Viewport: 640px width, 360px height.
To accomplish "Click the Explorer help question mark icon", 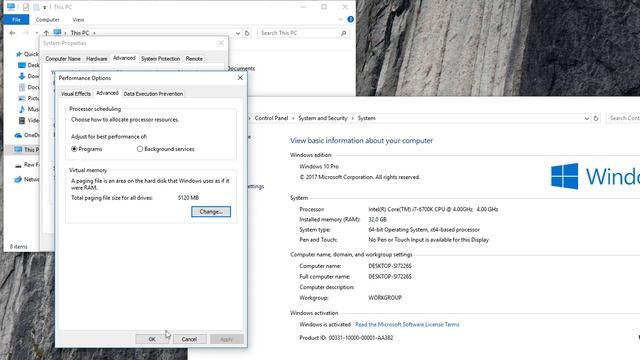I will [x=350, y=19].
